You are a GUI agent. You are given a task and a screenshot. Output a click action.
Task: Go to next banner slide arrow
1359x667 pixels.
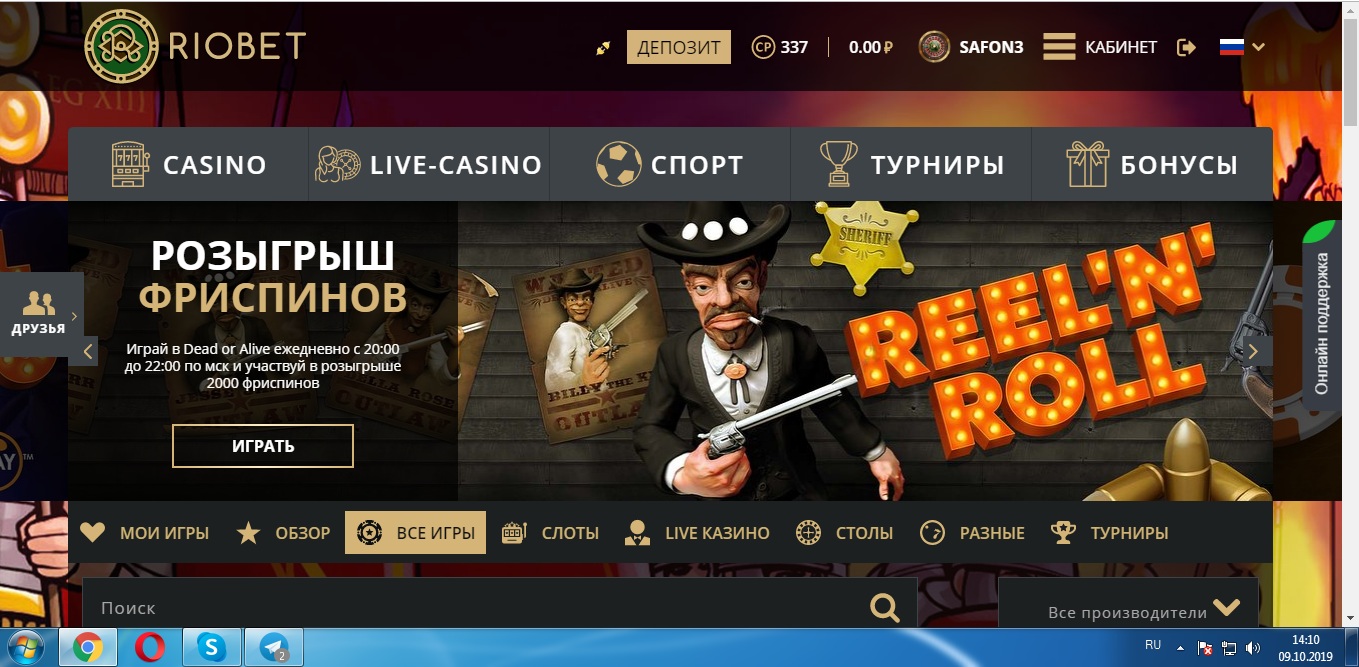tap(1254, 351)
